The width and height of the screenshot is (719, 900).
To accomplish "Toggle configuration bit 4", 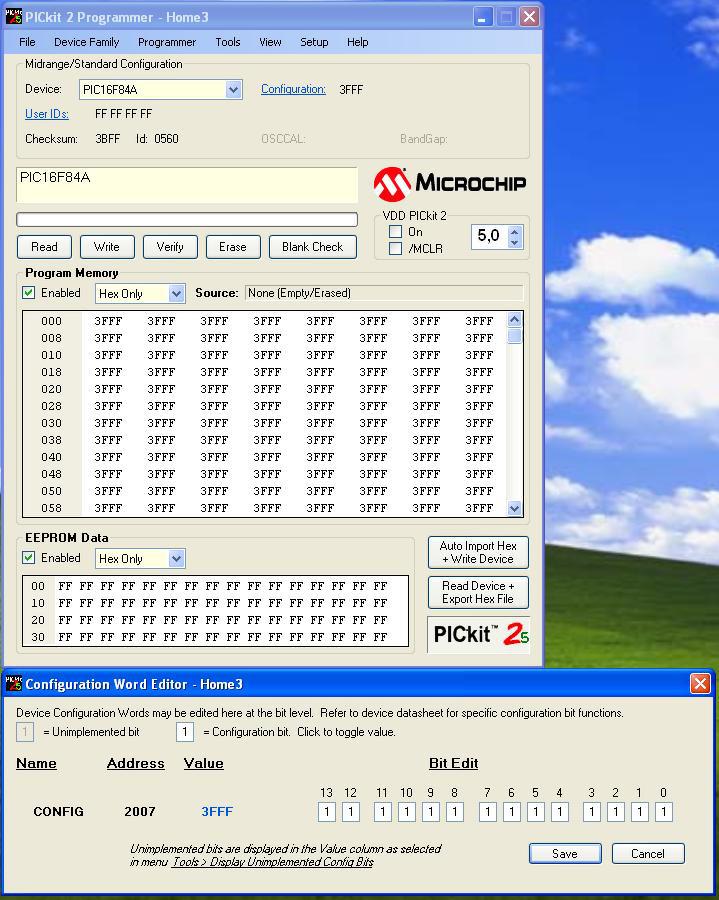I will (x=559, y=812).
